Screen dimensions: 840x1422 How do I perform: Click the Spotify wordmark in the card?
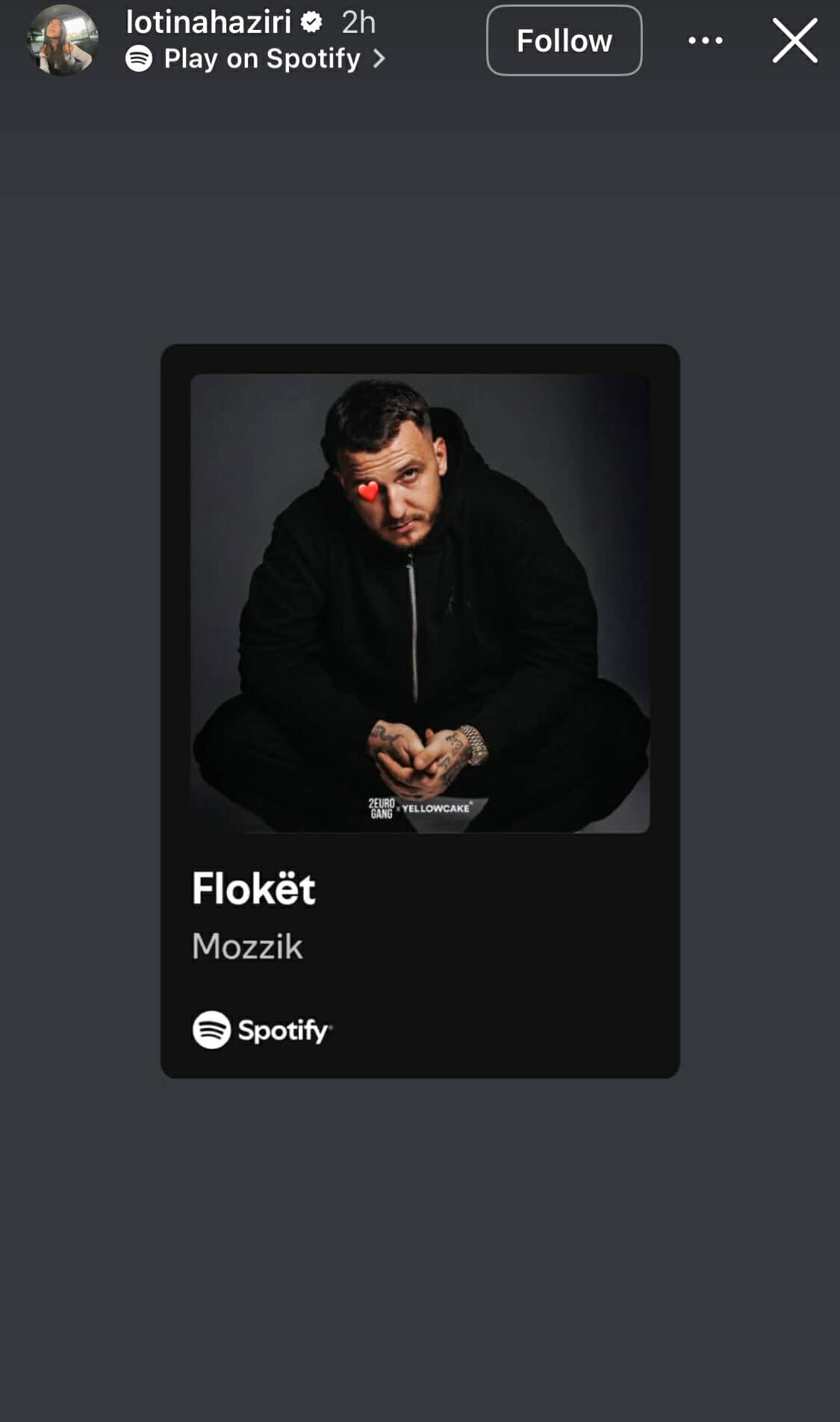284,1031
